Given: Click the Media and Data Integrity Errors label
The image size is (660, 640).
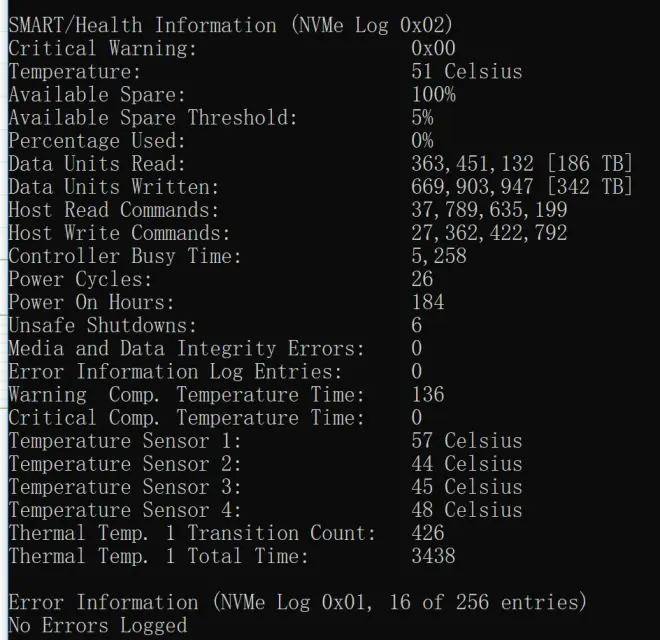Looking at the screenshot, I should (186, 348).
